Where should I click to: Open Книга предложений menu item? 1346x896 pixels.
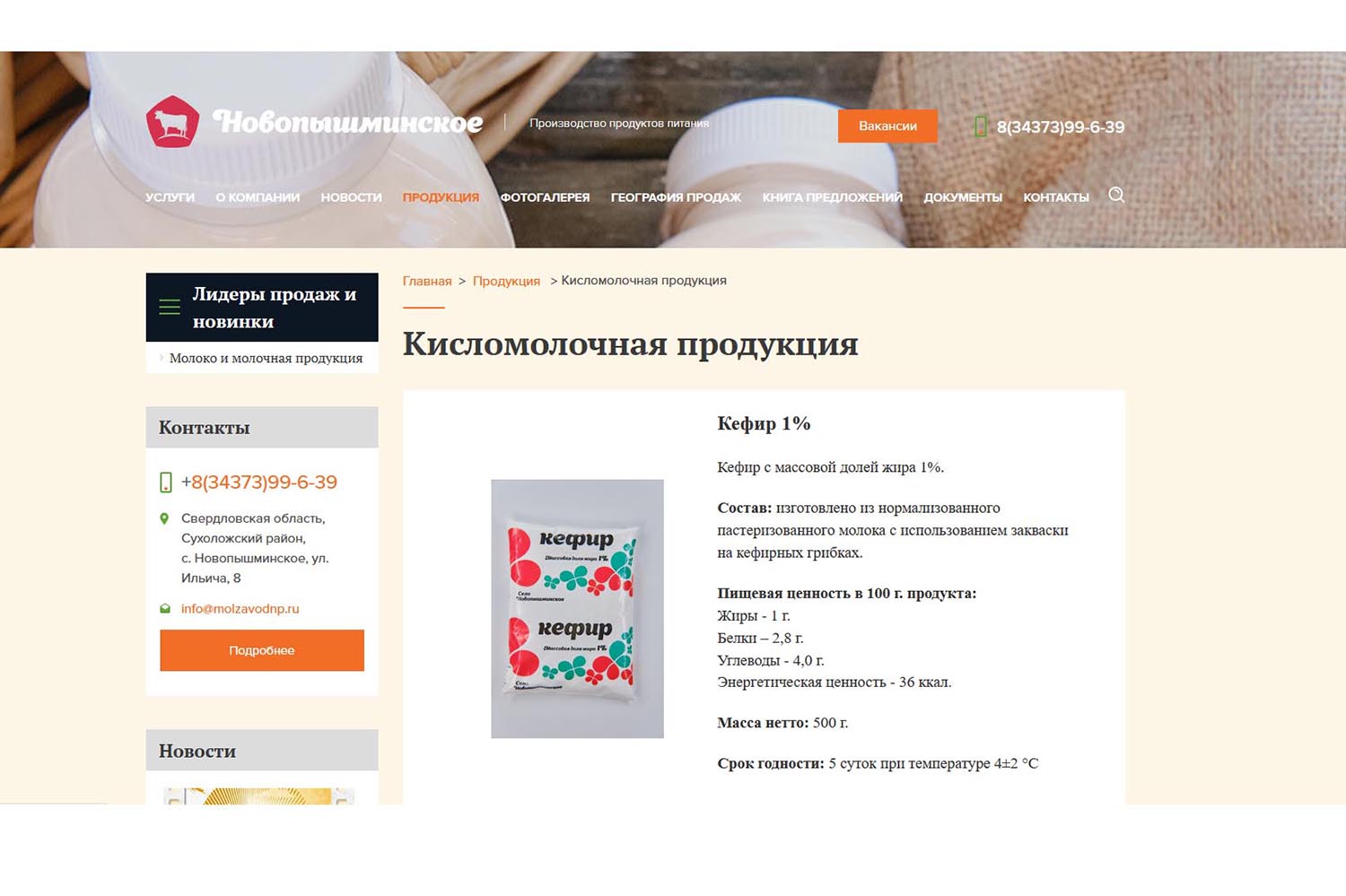tap(833, 197)
